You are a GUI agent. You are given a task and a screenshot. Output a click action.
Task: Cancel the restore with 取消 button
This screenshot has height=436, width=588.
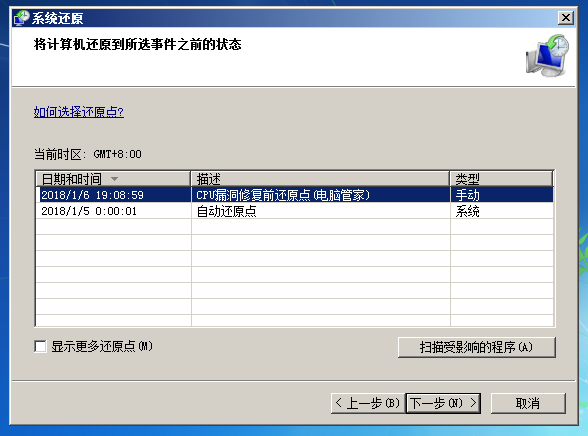(528, 403)
